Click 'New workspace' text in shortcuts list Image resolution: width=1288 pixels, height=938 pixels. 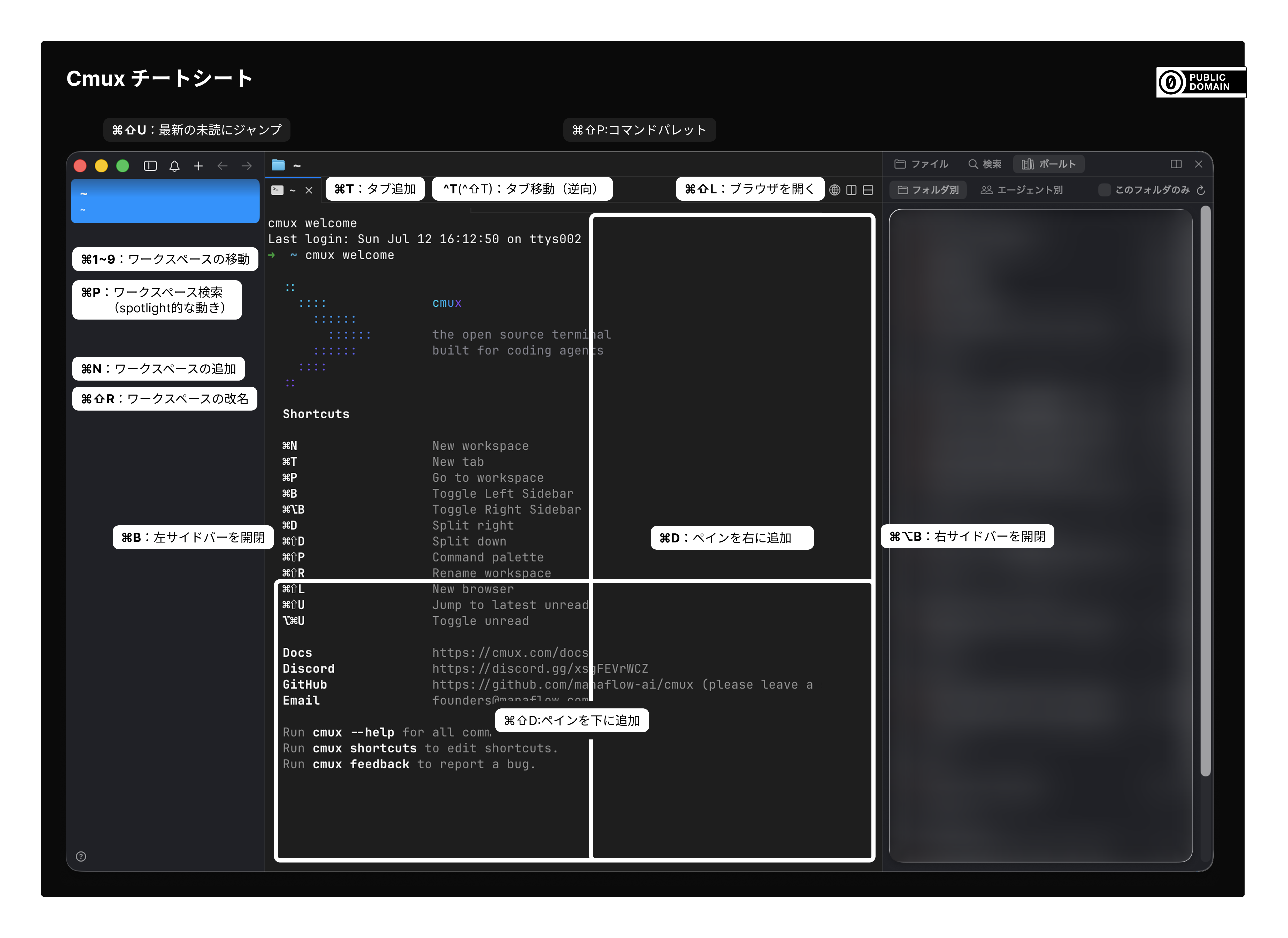pyautogui.click(x=480, y=446)
